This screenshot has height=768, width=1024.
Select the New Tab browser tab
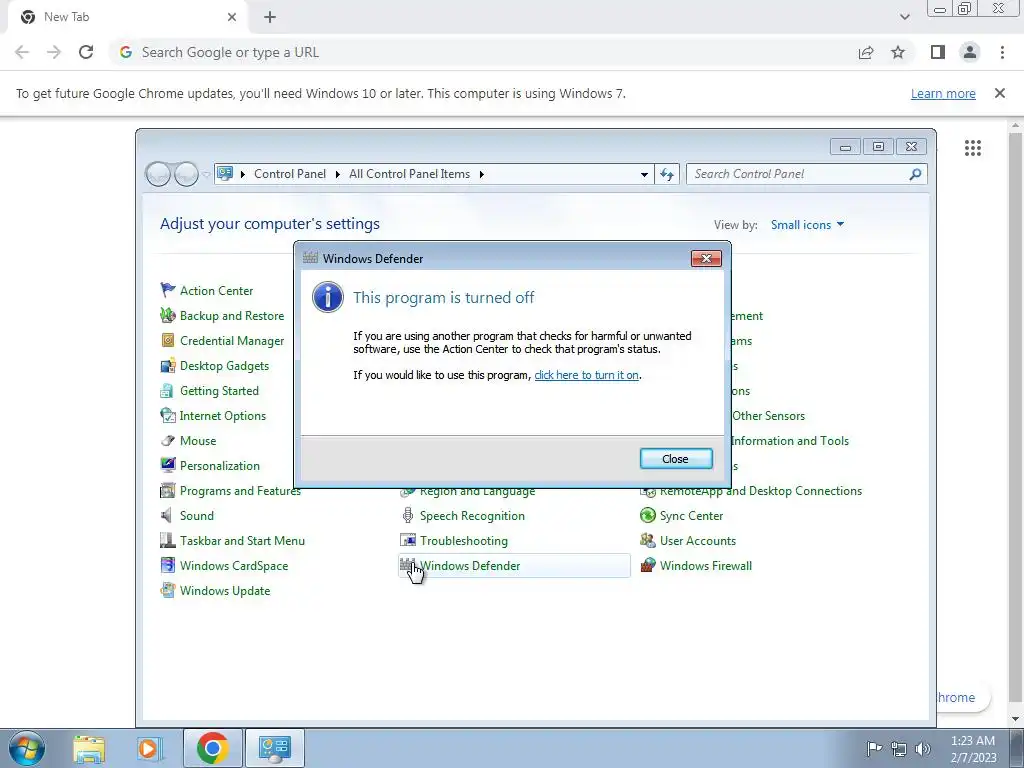point(125,18)
